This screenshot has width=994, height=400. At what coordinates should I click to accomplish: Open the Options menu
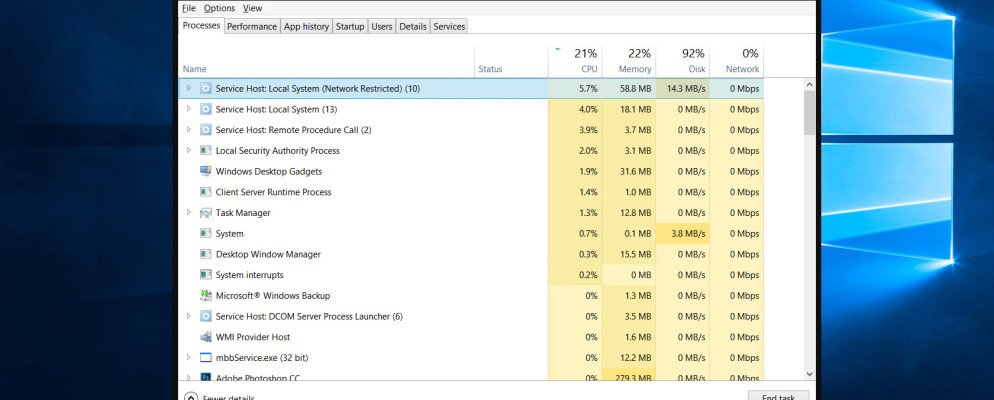click(x=219, y=8)
